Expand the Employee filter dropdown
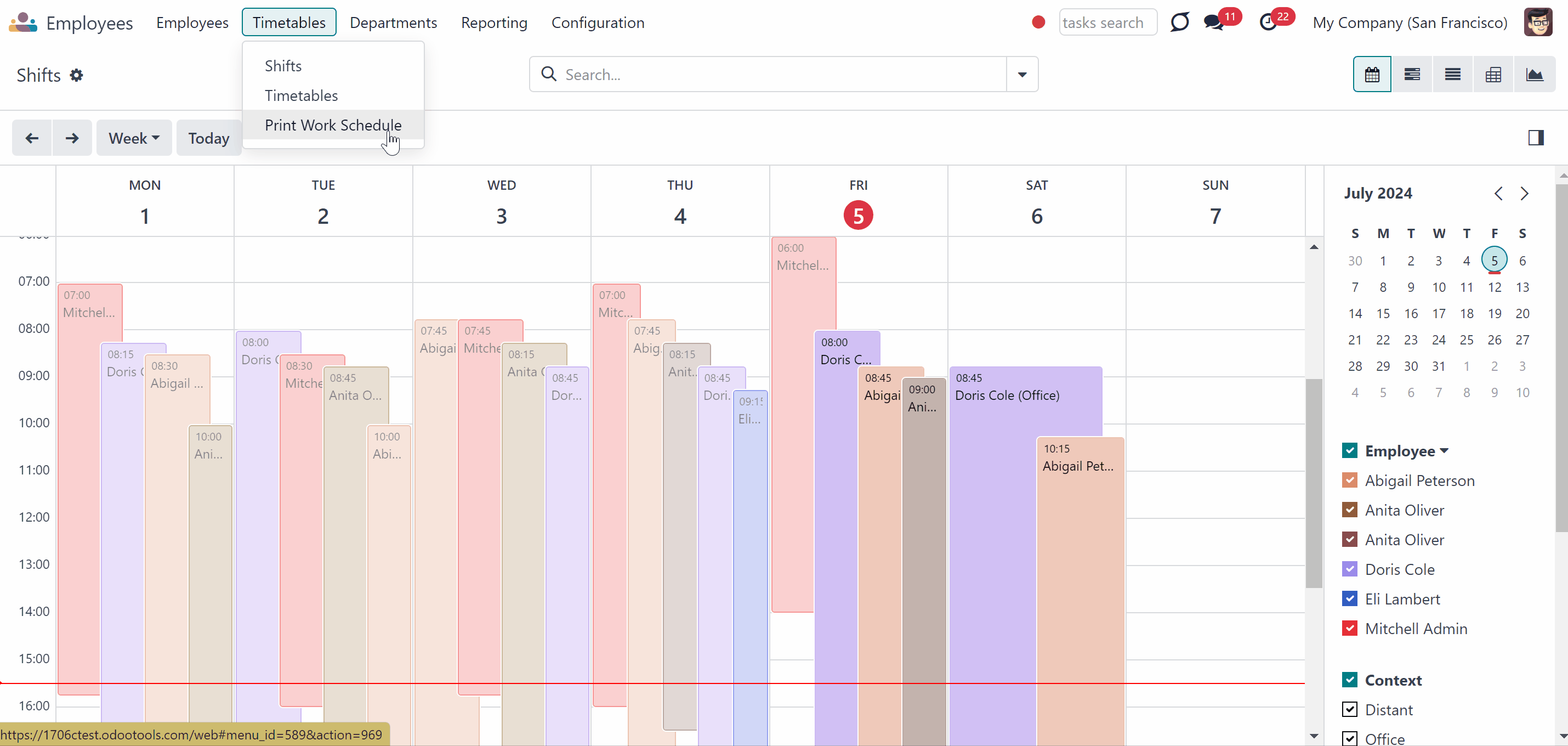 pyautogui.click(x=1445, y=451)
